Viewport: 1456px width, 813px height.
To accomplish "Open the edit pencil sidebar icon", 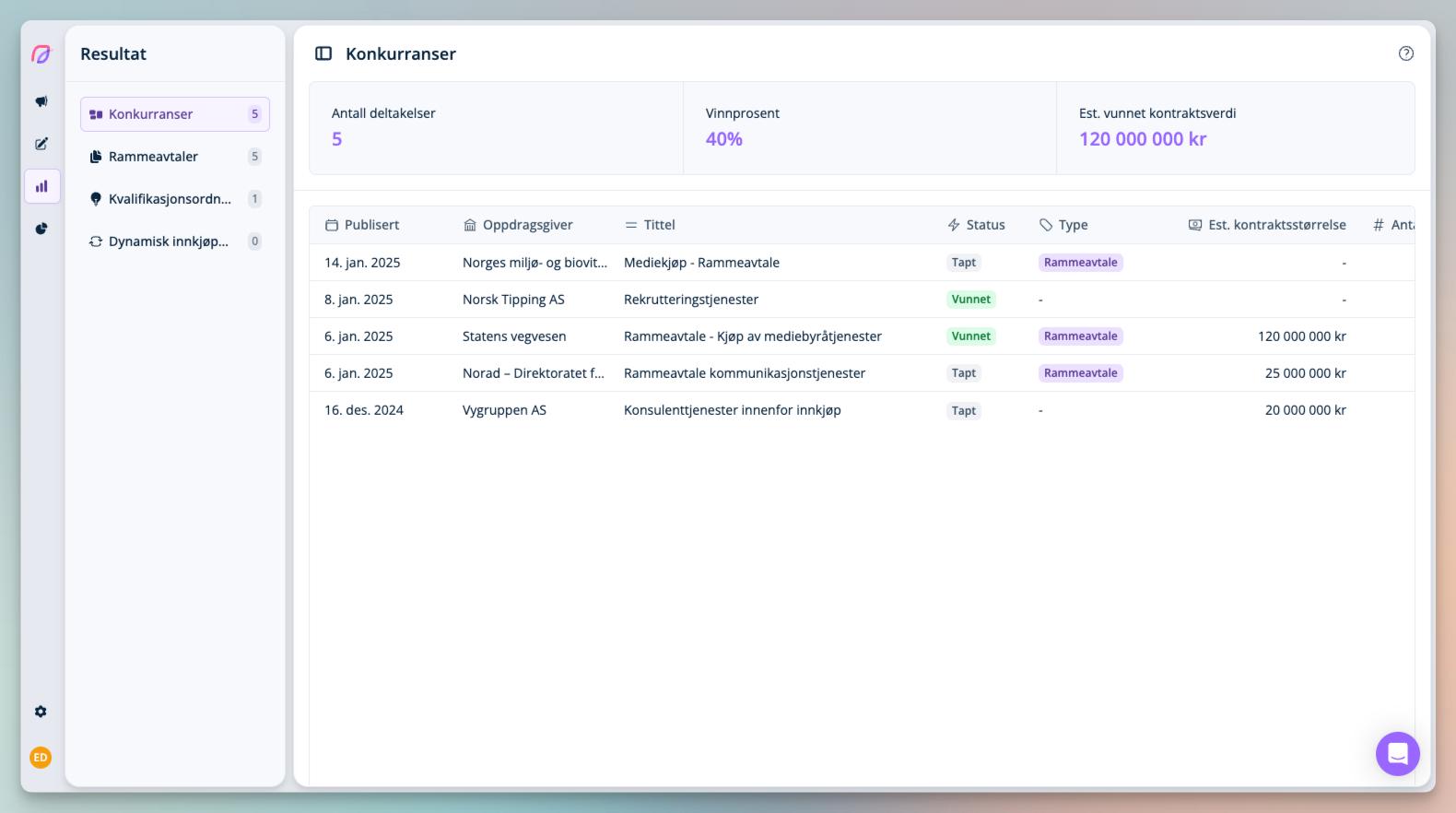I will 41,144.
